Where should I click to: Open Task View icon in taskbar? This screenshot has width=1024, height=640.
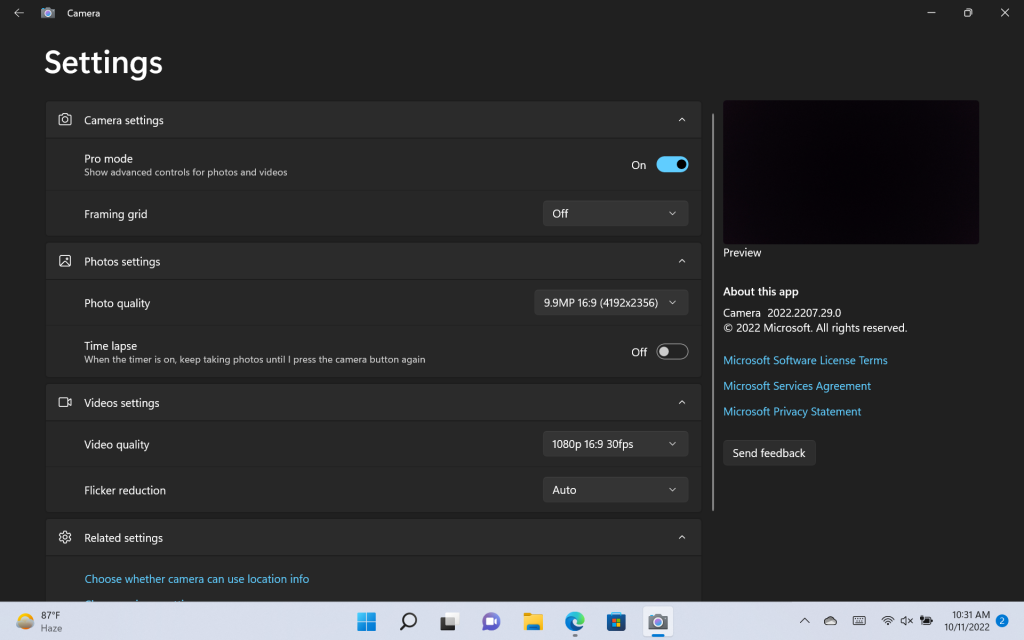pyautogui.click(x=449, y=621)
